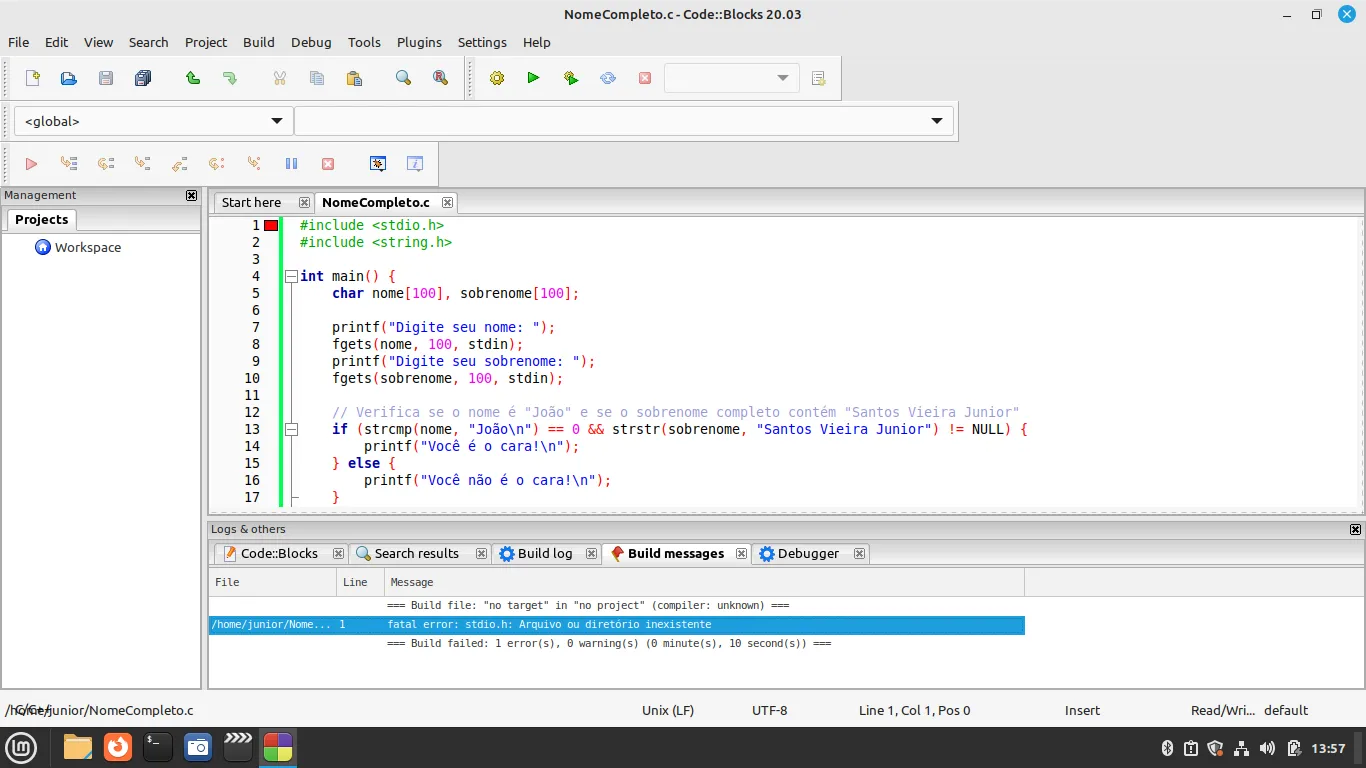This screenshot has height=768, width=1366.
Task: Open the Debugging windows icon
Action: point(378,164)
